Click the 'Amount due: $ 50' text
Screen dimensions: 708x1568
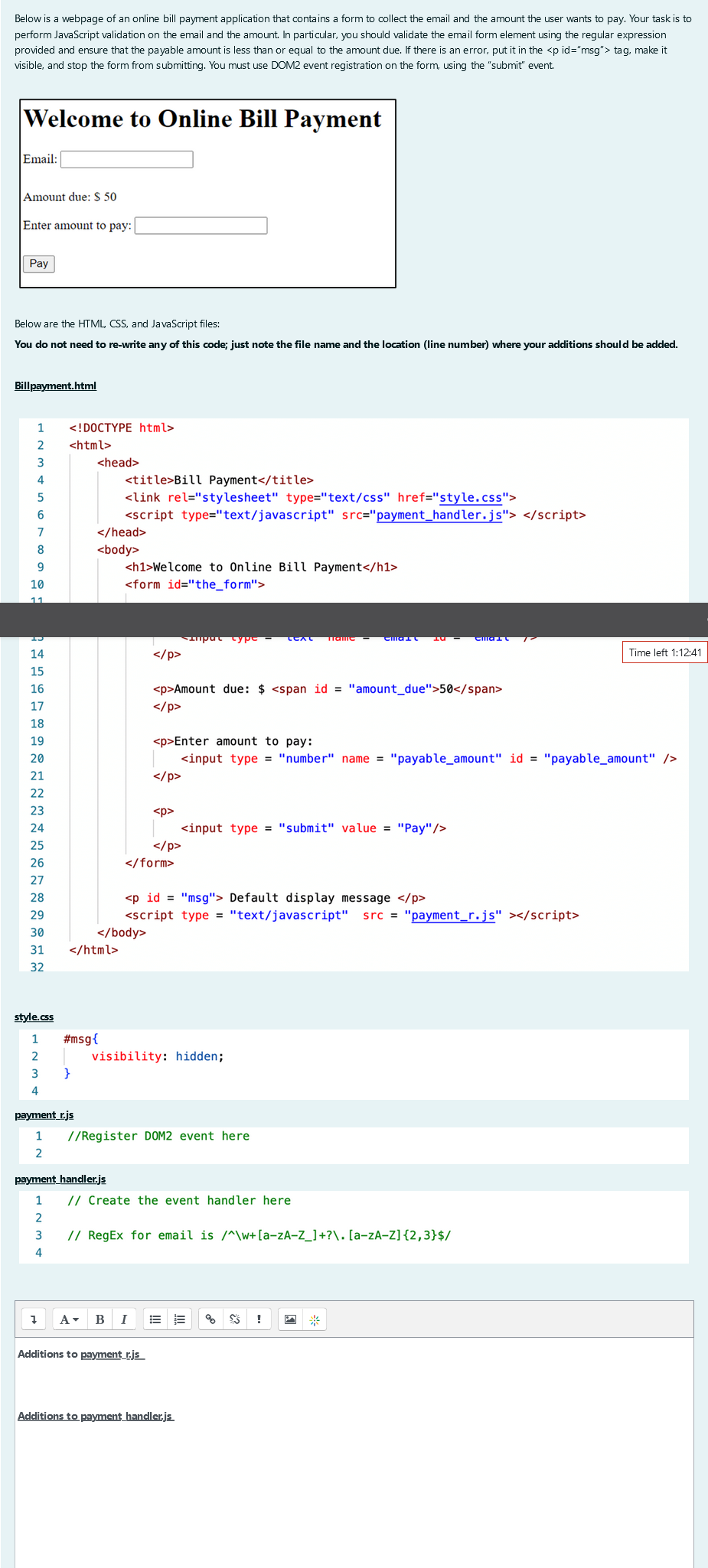[70, 197]
